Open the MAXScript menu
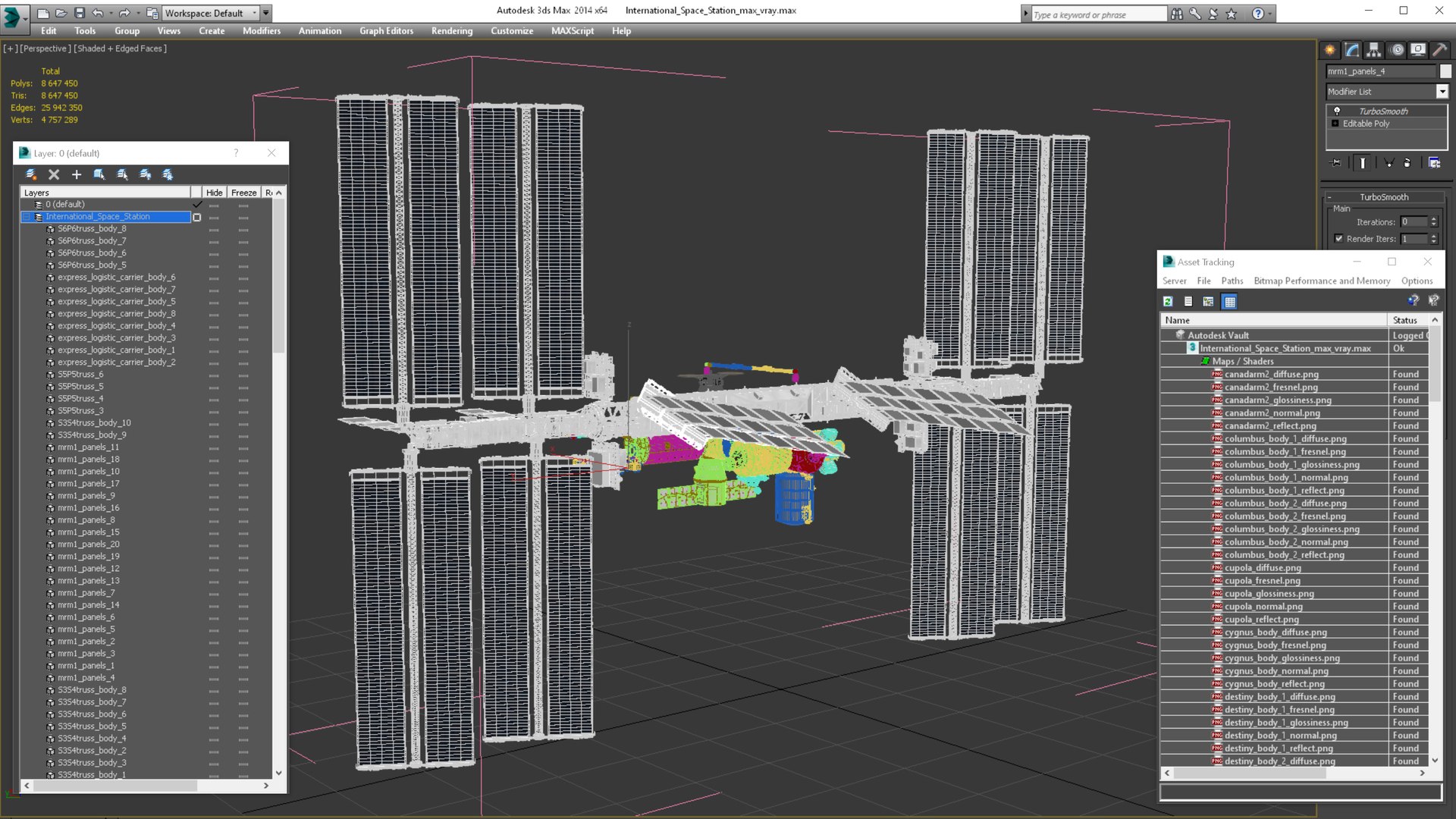The height and width of the screenshot is (819, 1456). click(x=573, y=31)
